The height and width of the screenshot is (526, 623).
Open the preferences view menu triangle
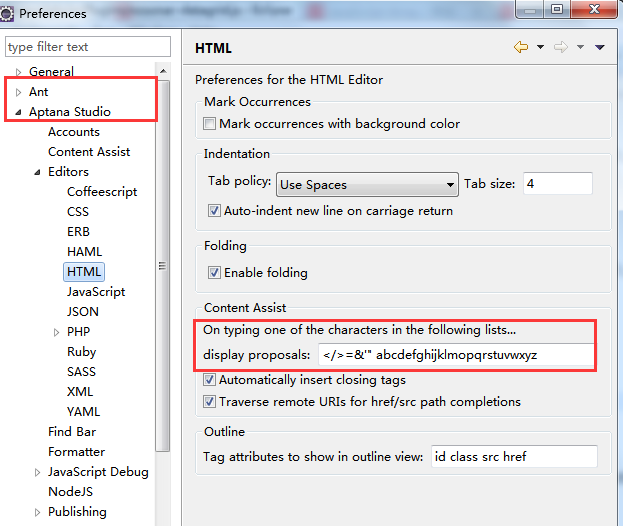(600, 47)
